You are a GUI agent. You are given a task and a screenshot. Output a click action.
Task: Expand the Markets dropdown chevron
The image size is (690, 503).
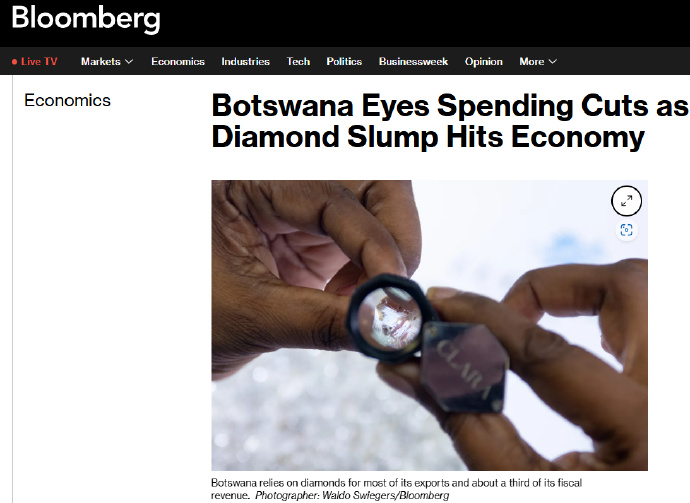(129, 62)
